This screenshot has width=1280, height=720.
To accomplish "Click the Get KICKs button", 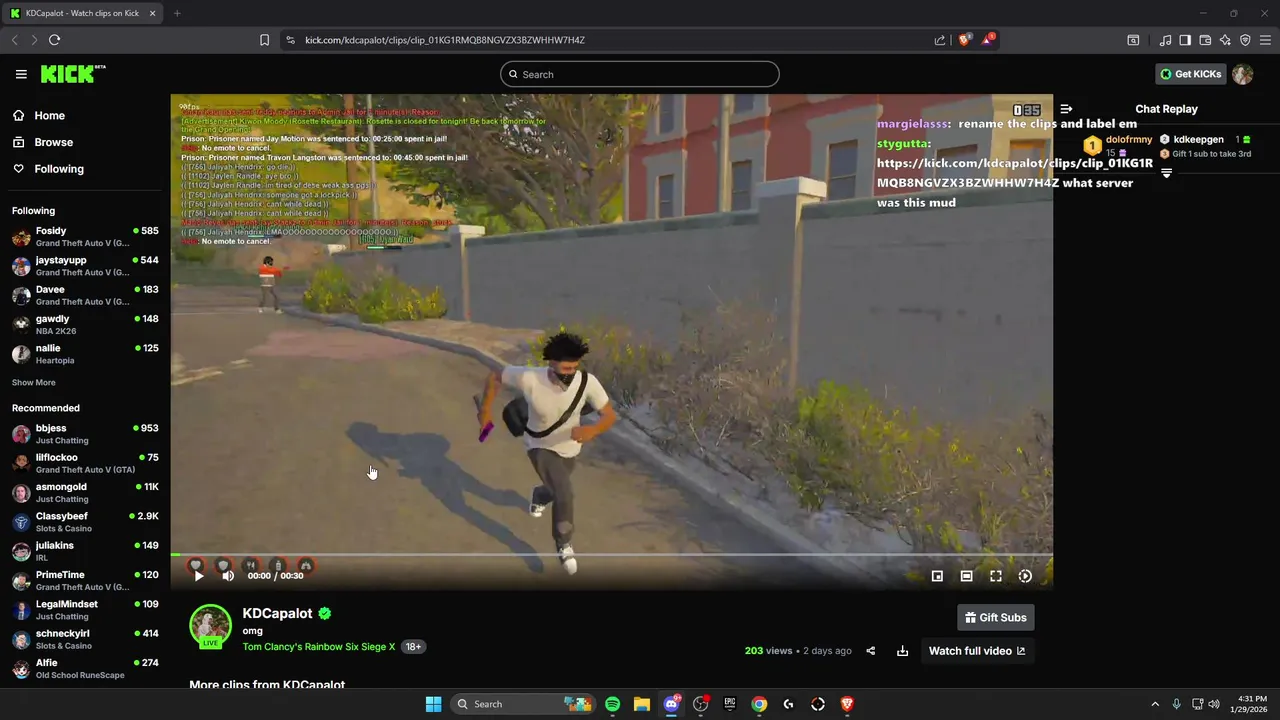I will click(x=1190, y=74).
